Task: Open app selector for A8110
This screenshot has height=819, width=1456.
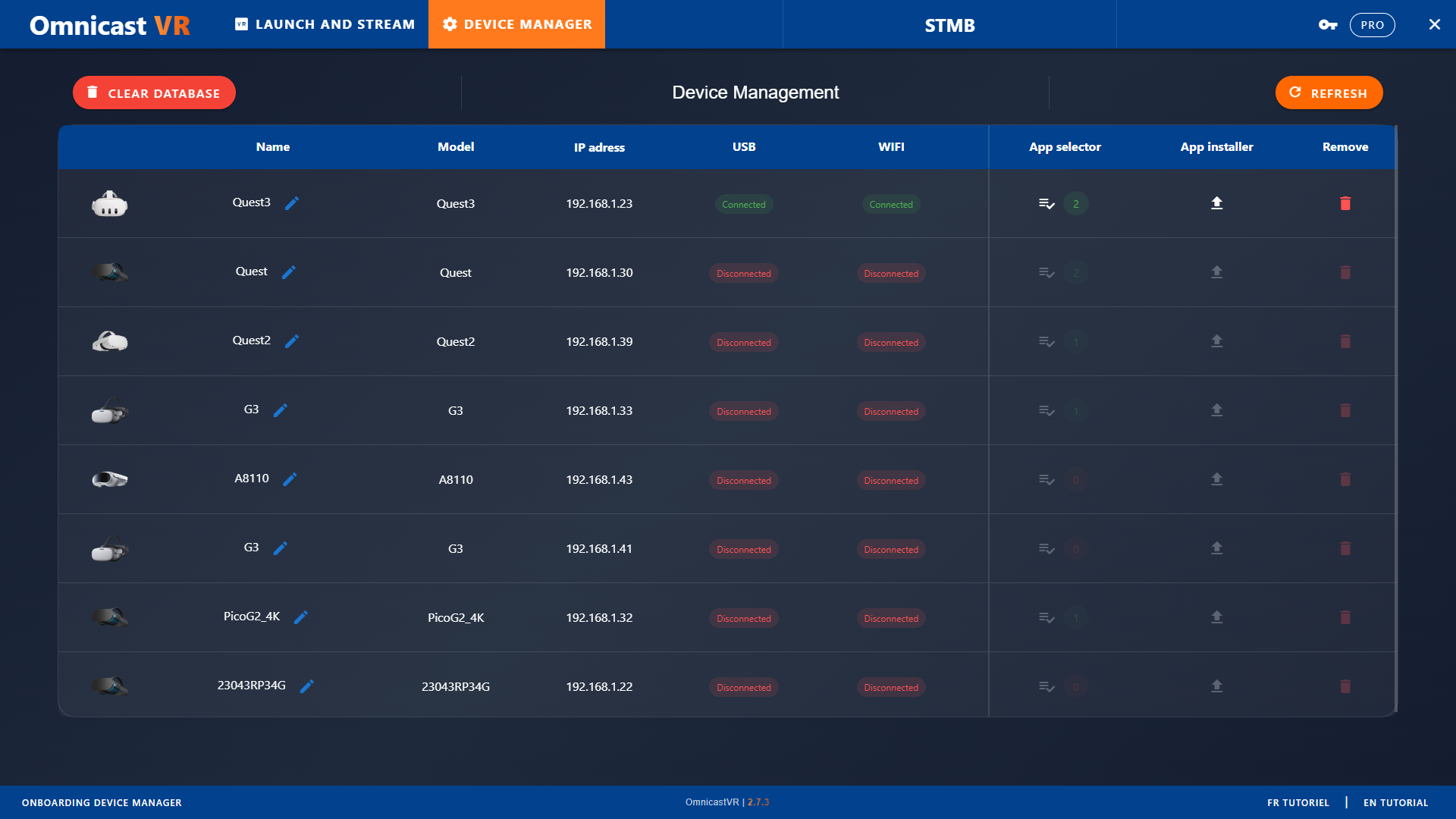Action: point(1046,479)
